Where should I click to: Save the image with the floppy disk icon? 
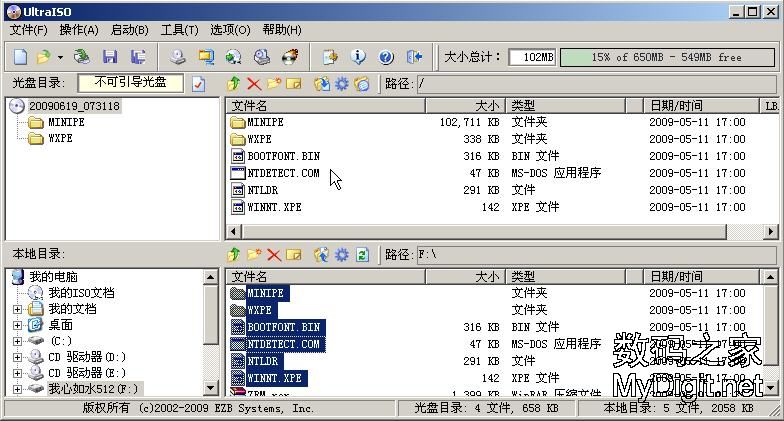(110, 57)
